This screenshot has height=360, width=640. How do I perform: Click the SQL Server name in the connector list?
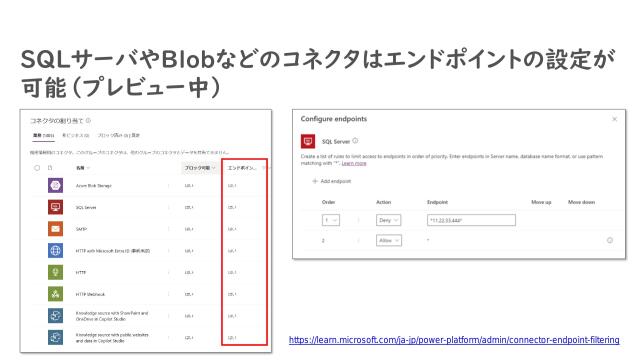86,207
